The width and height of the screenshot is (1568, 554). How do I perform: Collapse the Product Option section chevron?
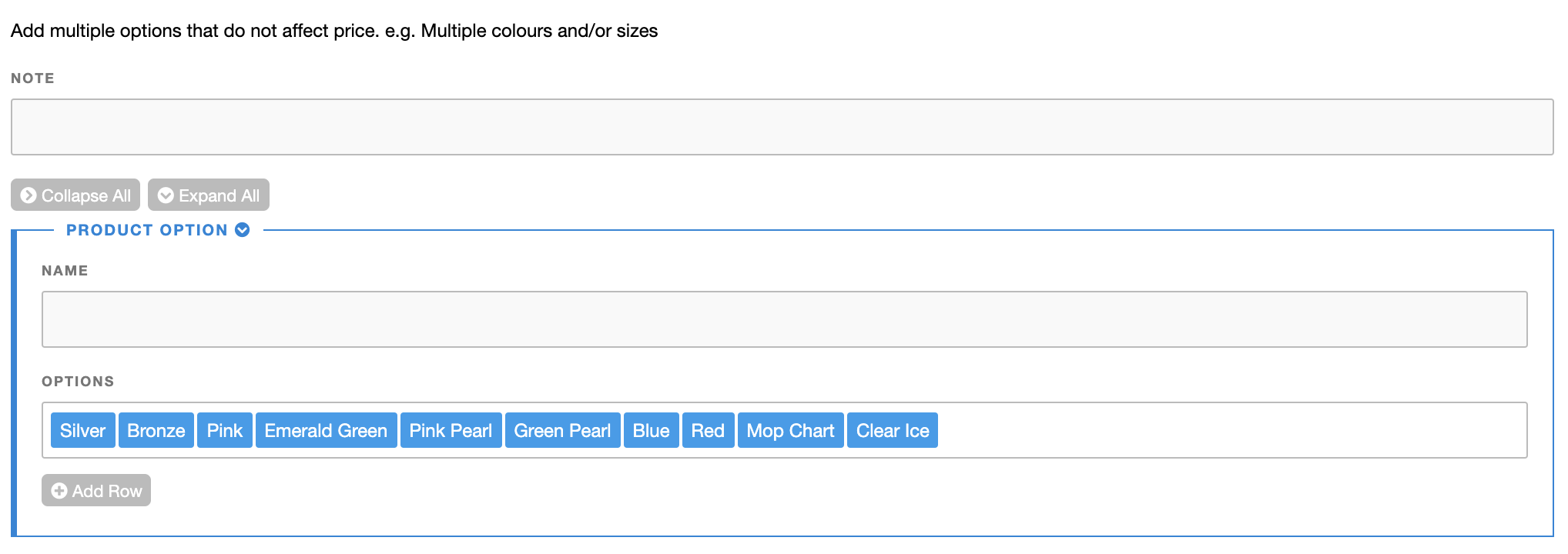[x=243, y=230]
